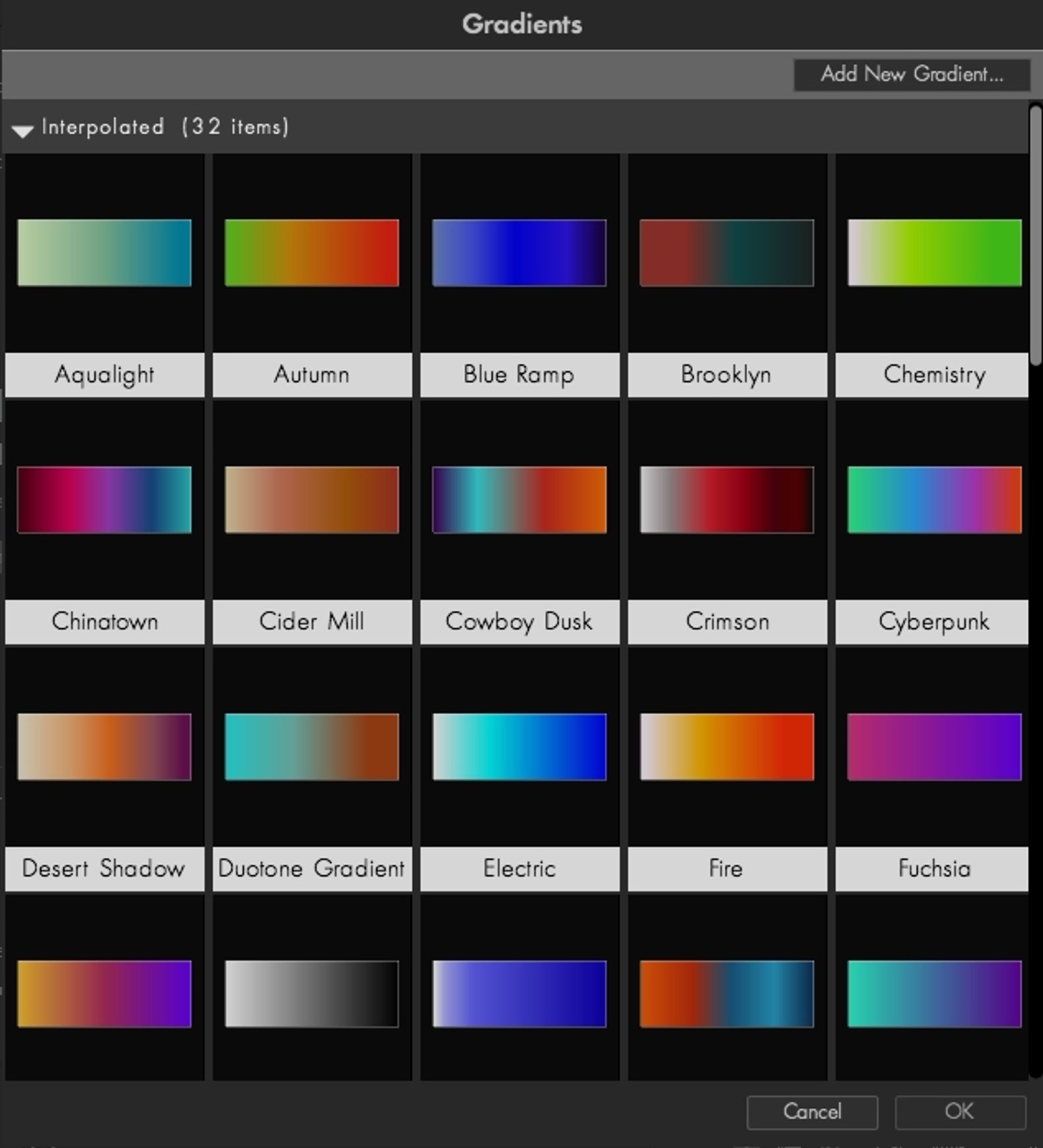Image resolution: width=1043 pixels, height=1148 pixels.
Task: Pick the Blue Ramp gradient
Action: (x=519, y=253)
